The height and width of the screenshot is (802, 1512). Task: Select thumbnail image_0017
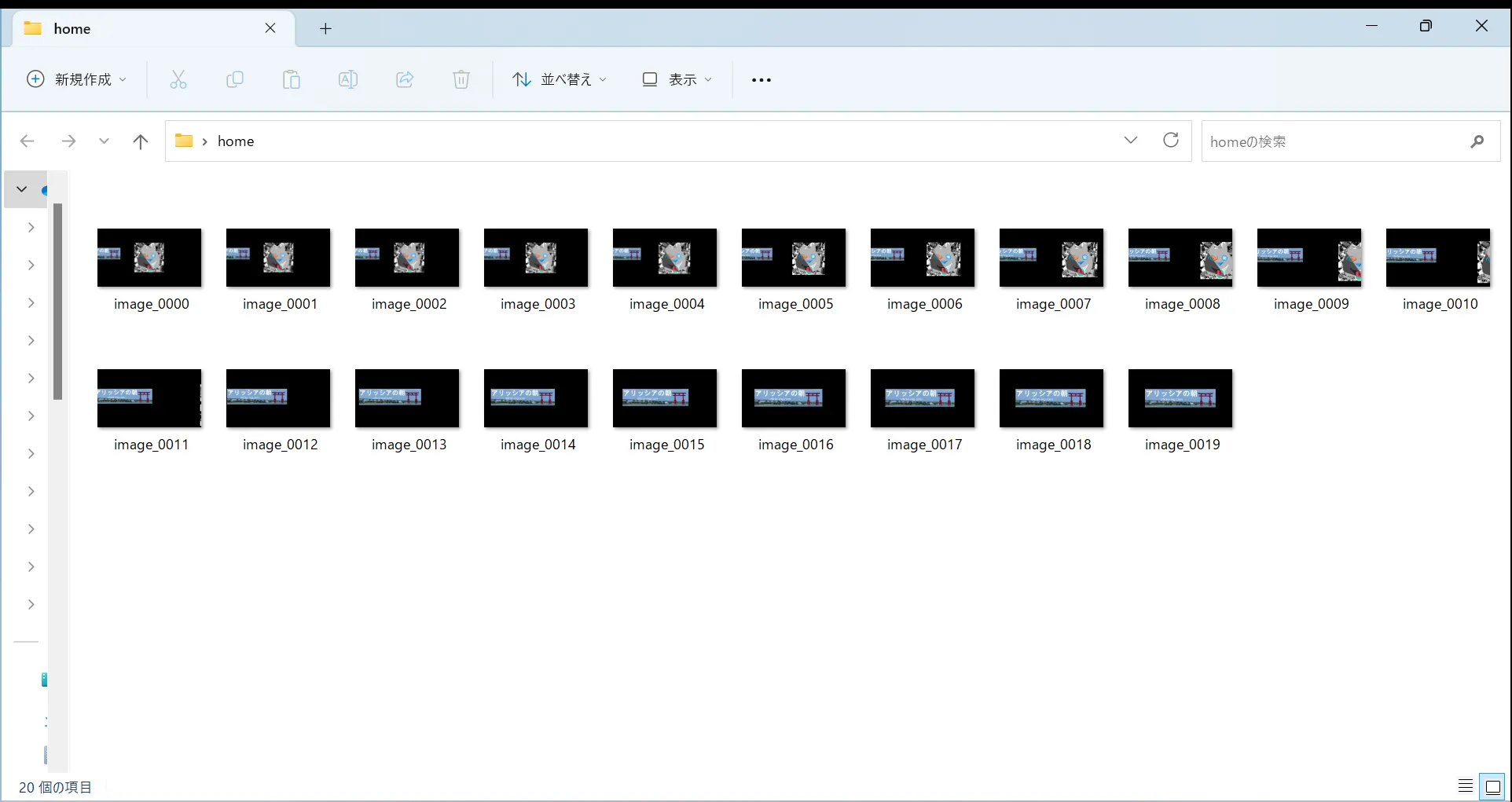(923, 398)
